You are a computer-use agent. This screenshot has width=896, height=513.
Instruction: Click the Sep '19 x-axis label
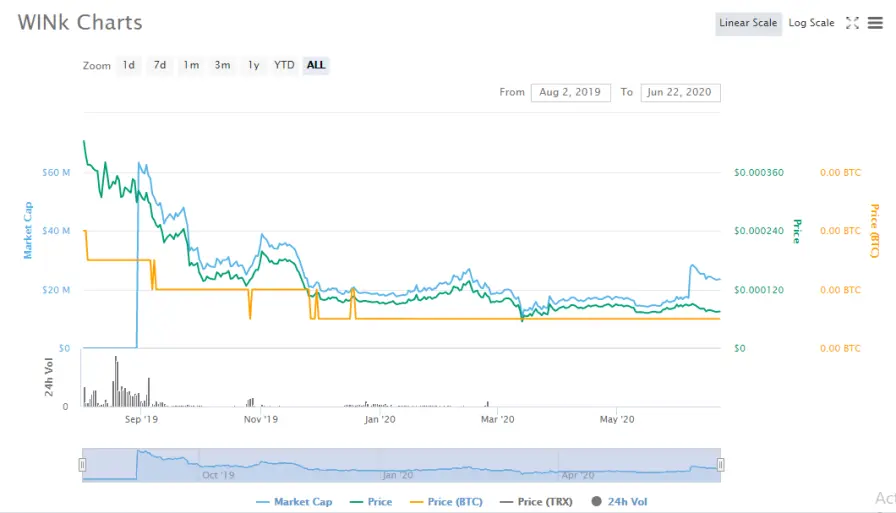pyautogui.click(x=141, y=419)
